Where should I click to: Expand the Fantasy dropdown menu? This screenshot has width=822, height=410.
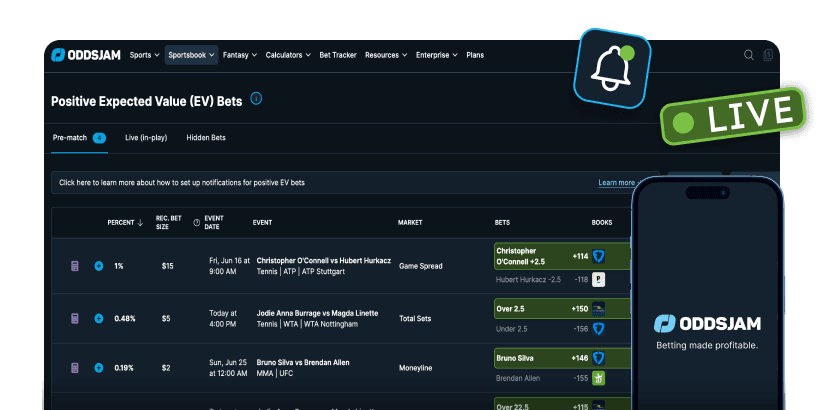(240, 55)
